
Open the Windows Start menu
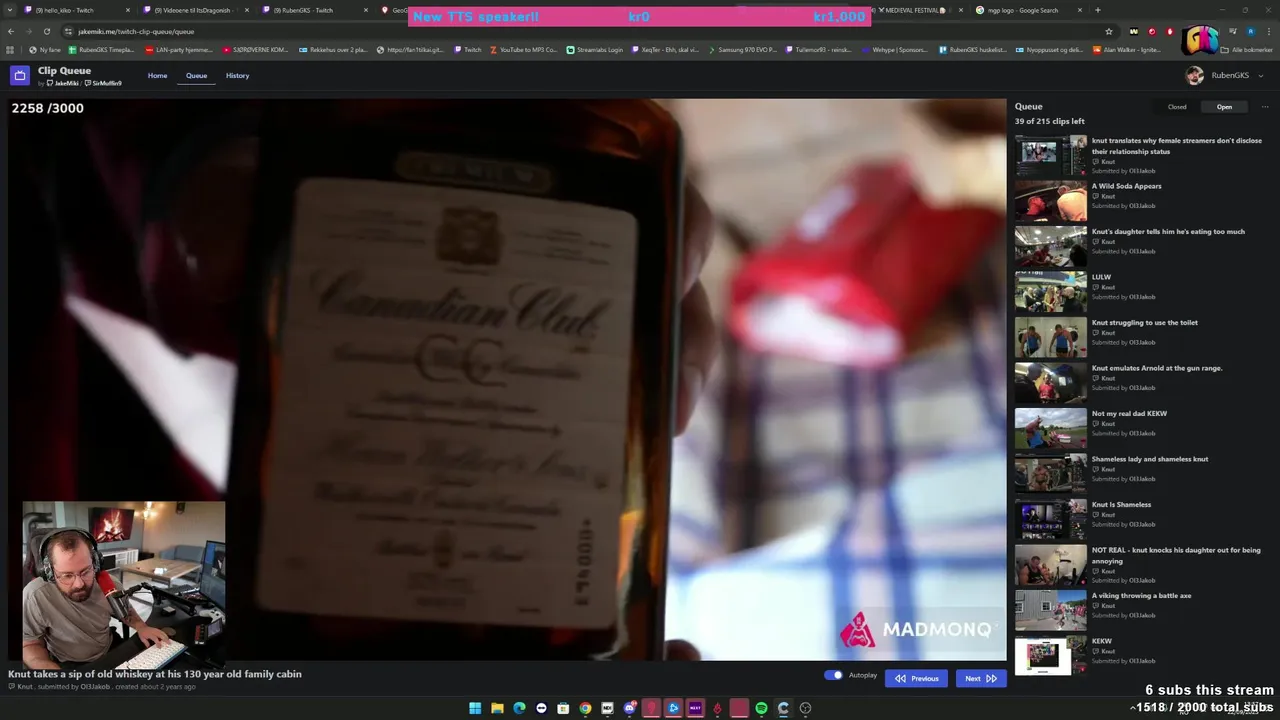tap(475, 708)
